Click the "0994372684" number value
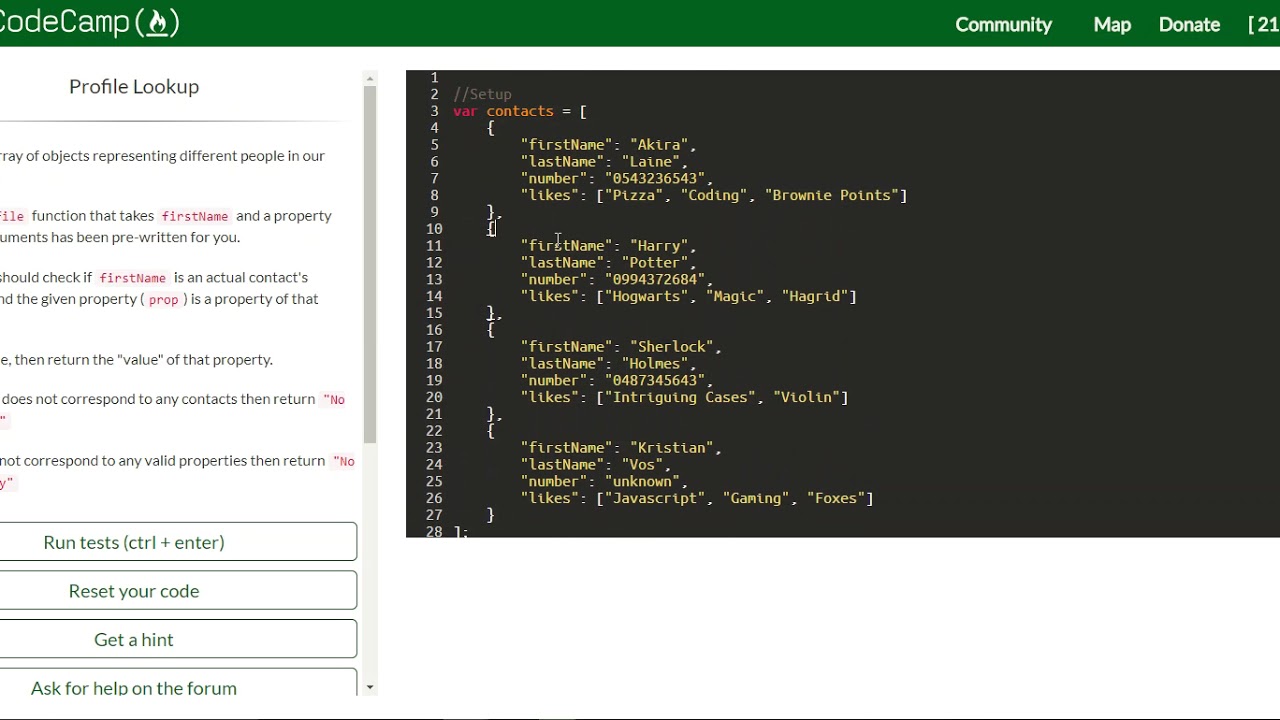 point(655,280)
